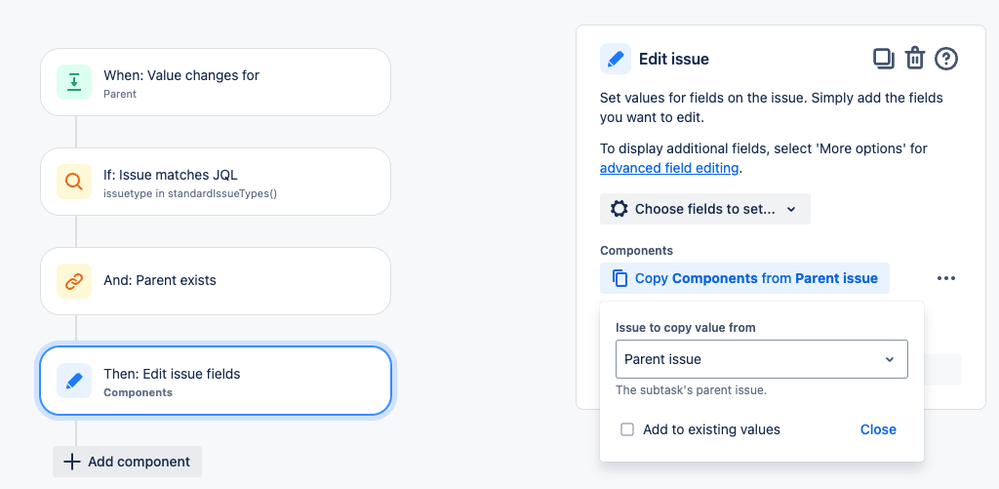Screen dimensions: 999x489
Task: Select If: Issue matches JQL step
Action: (x=215, y=181)
